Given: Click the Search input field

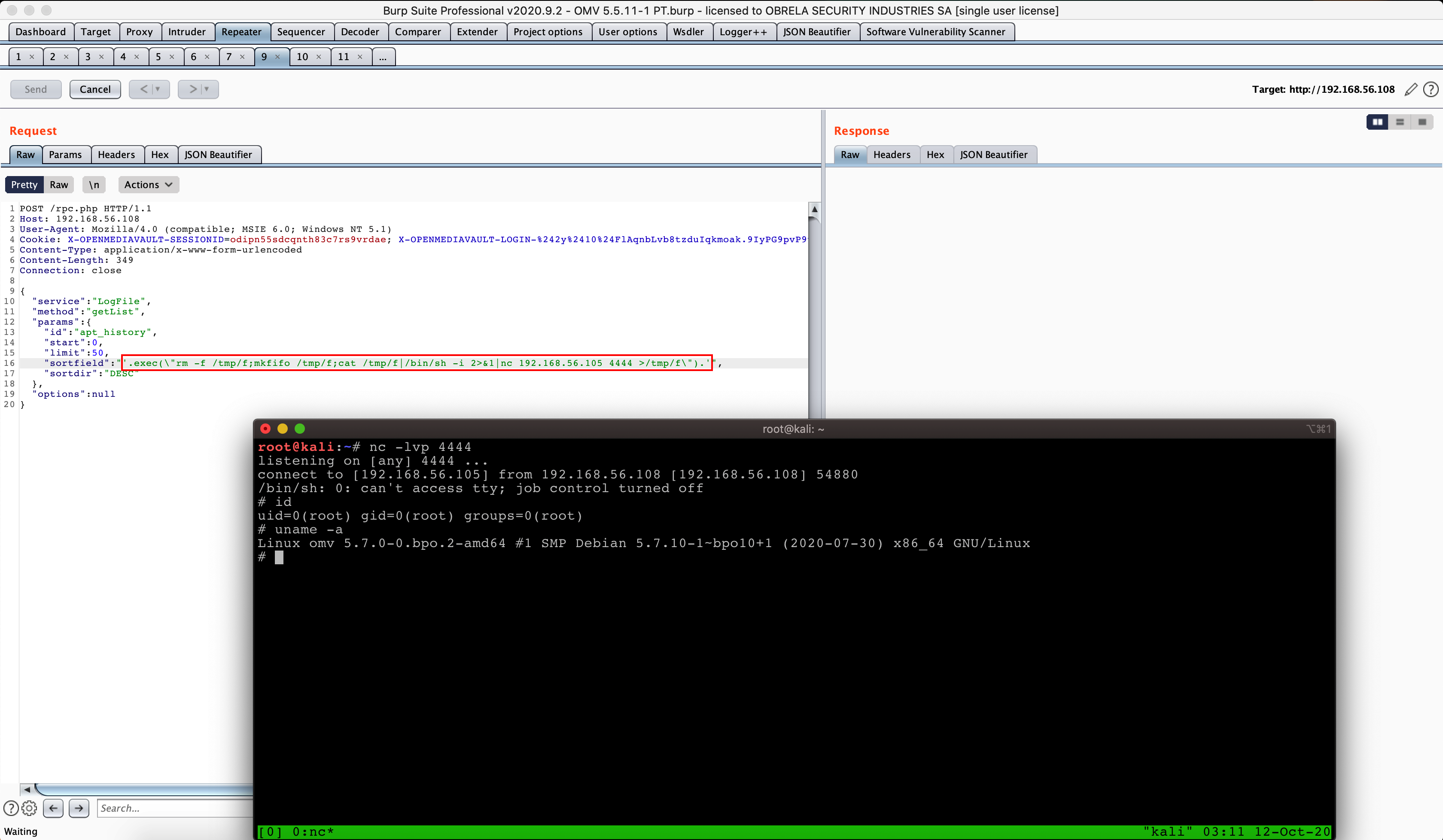Looking at the screenshot, I should click(x=175, y=808).
